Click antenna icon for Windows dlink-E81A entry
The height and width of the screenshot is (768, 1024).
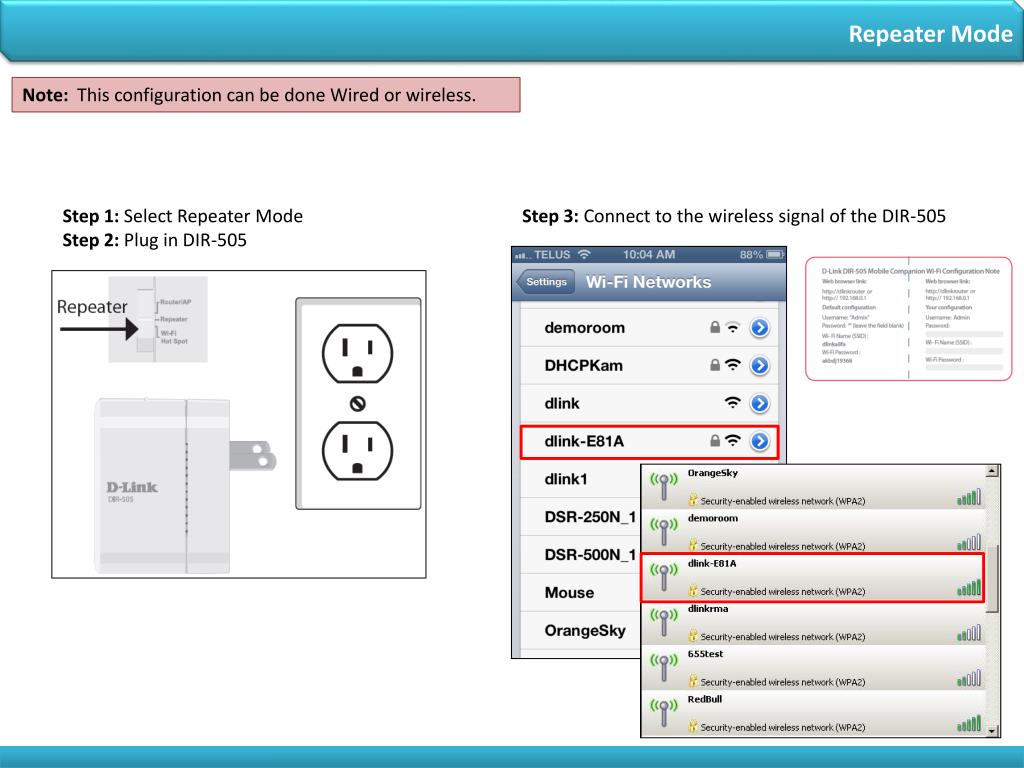(664, 577)
